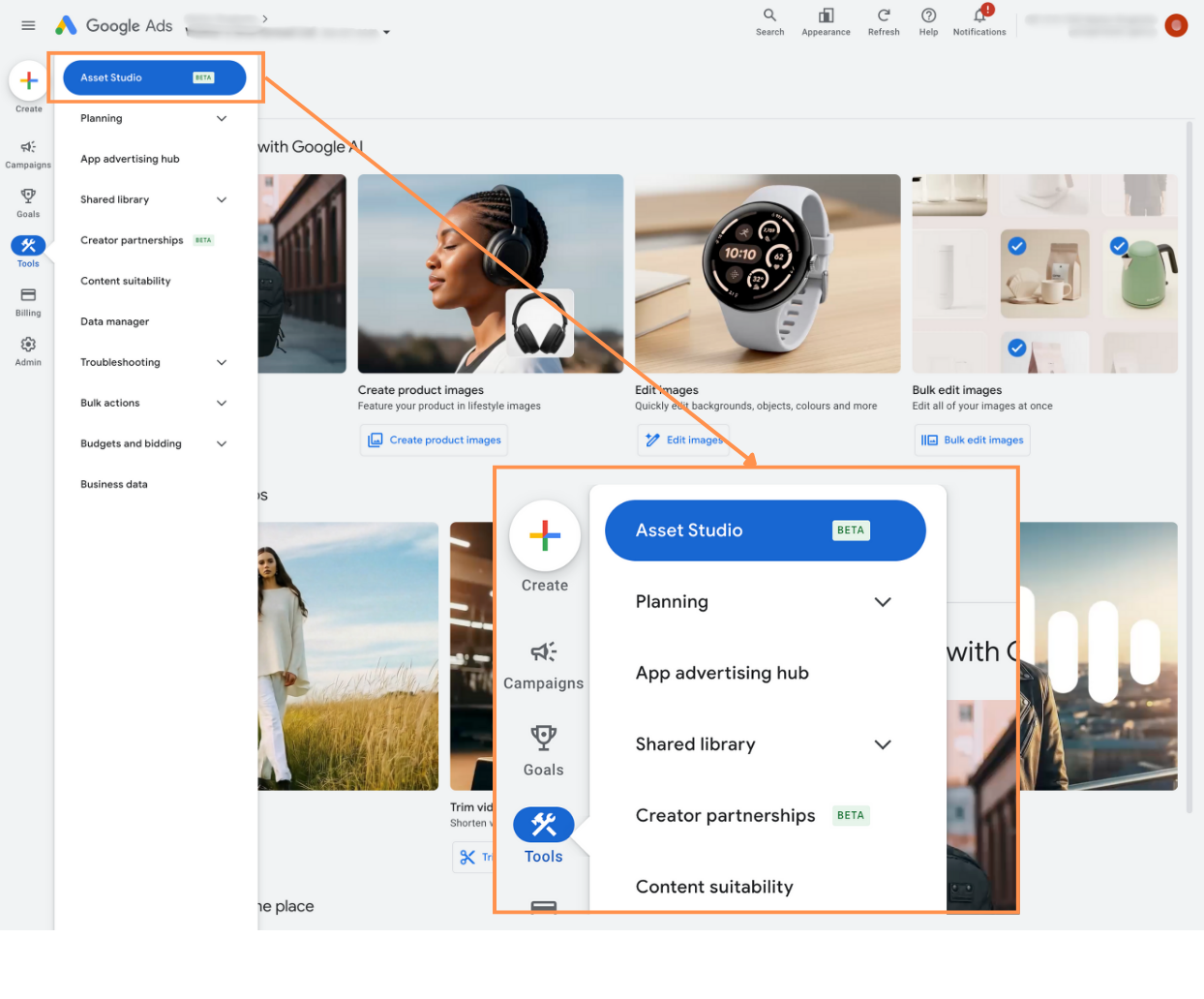Open the Search tool in top bar
The image size is (1204, 999).
point(769,22)
